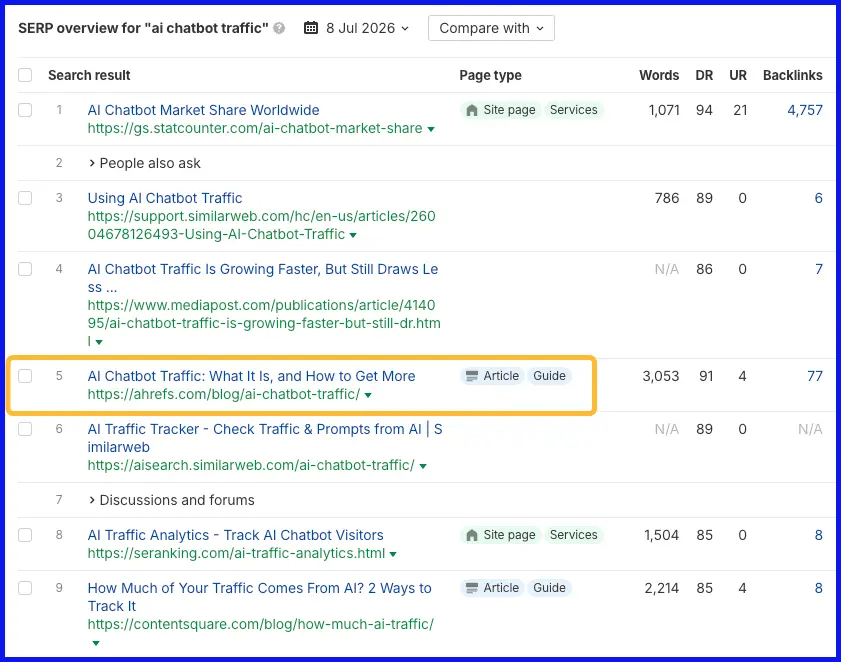Click the Backlinks column header
Screen dimensions: 841x662
(x=793, y=75)
